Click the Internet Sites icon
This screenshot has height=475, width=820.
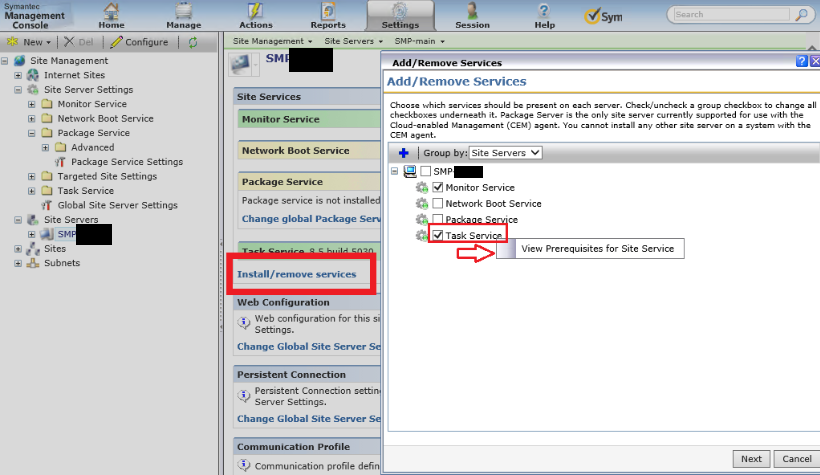click(x=32, y=75)
